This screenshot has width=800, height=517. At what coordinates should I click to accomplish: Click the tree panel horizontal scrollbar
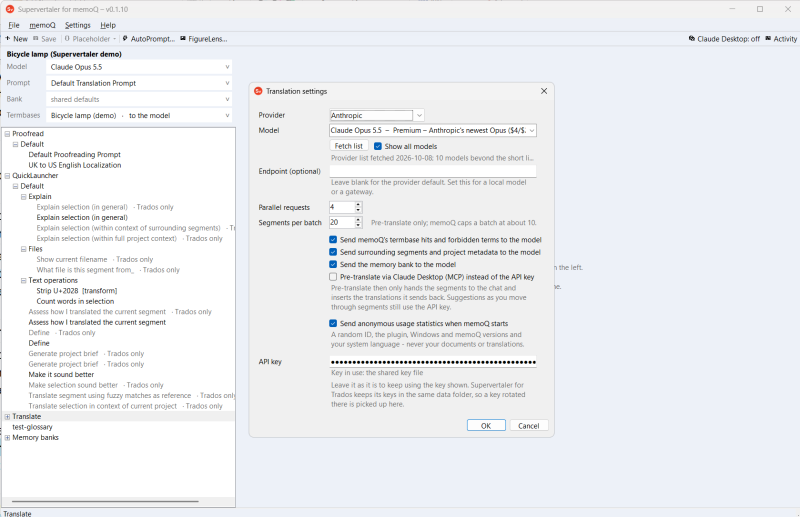[105, 502]
